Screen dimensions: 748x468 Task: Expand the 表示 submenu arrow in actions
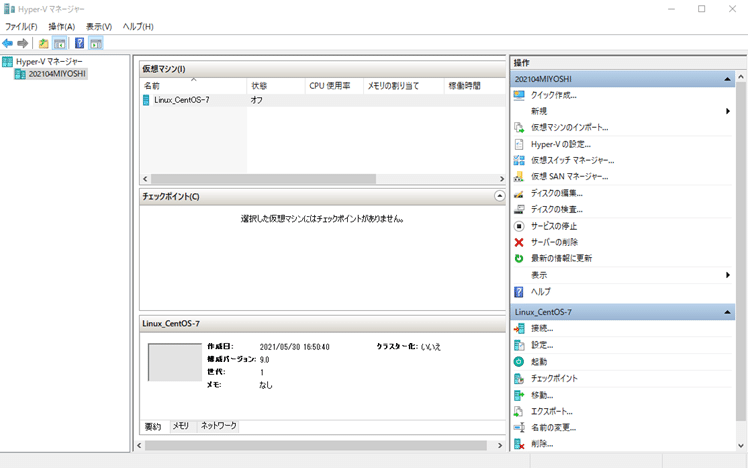728,275
